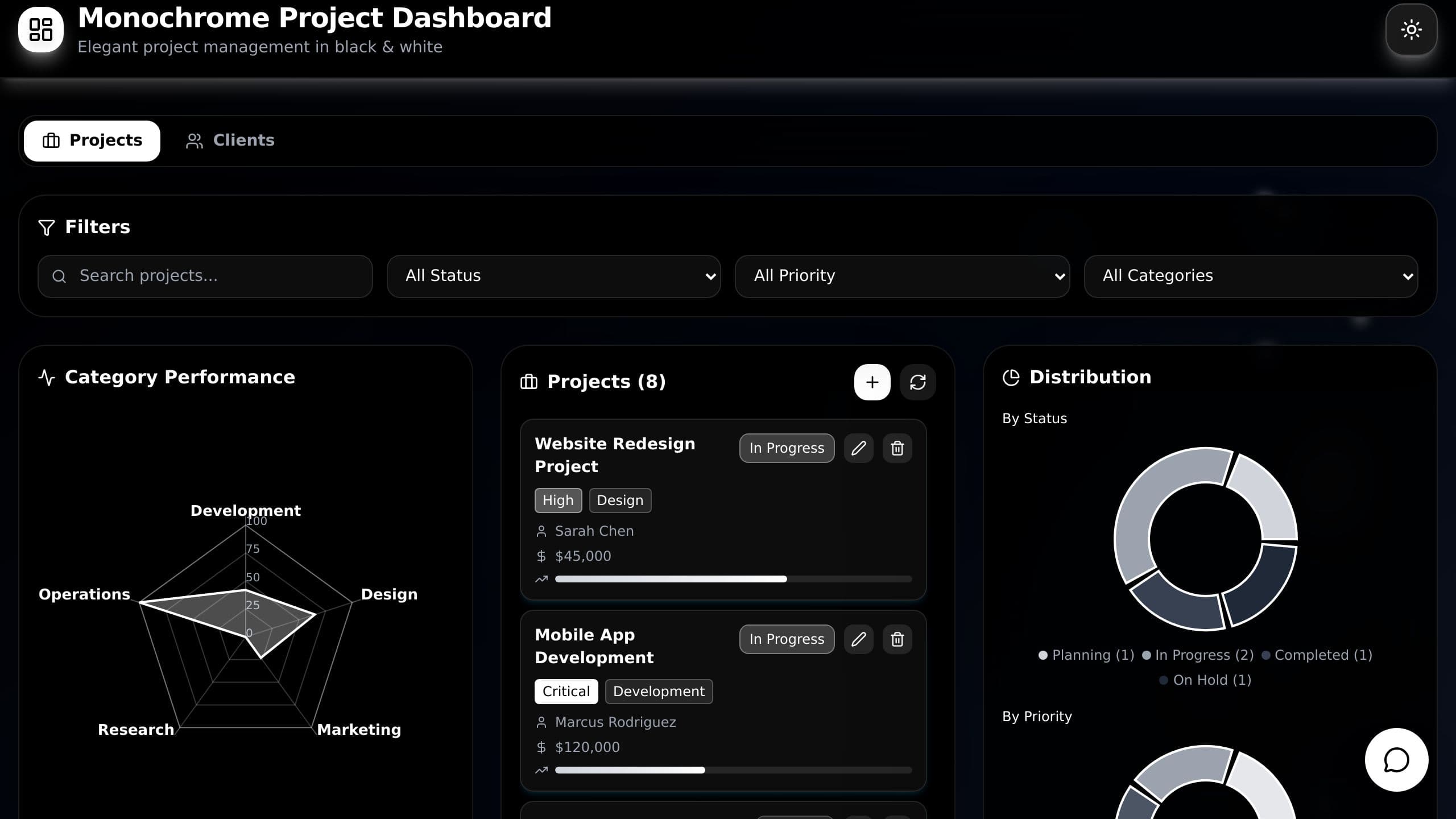Click the Marcus Rodriguez name

(x=615, y=722)
